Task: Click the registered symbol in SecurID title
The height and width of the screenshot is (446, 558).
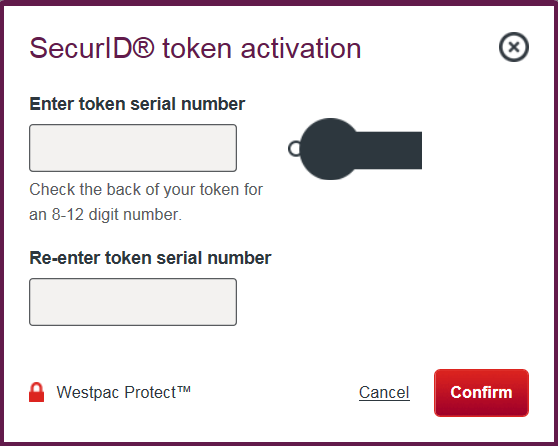Action: pos(143,47)
